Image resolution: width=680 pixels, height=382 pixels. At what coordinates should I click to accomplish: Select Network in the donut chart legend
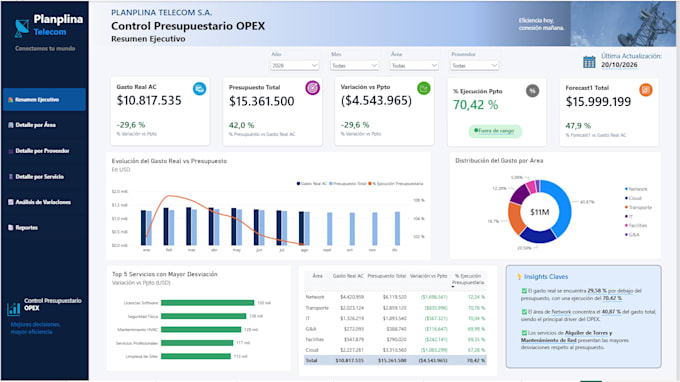tap(636, 189)
